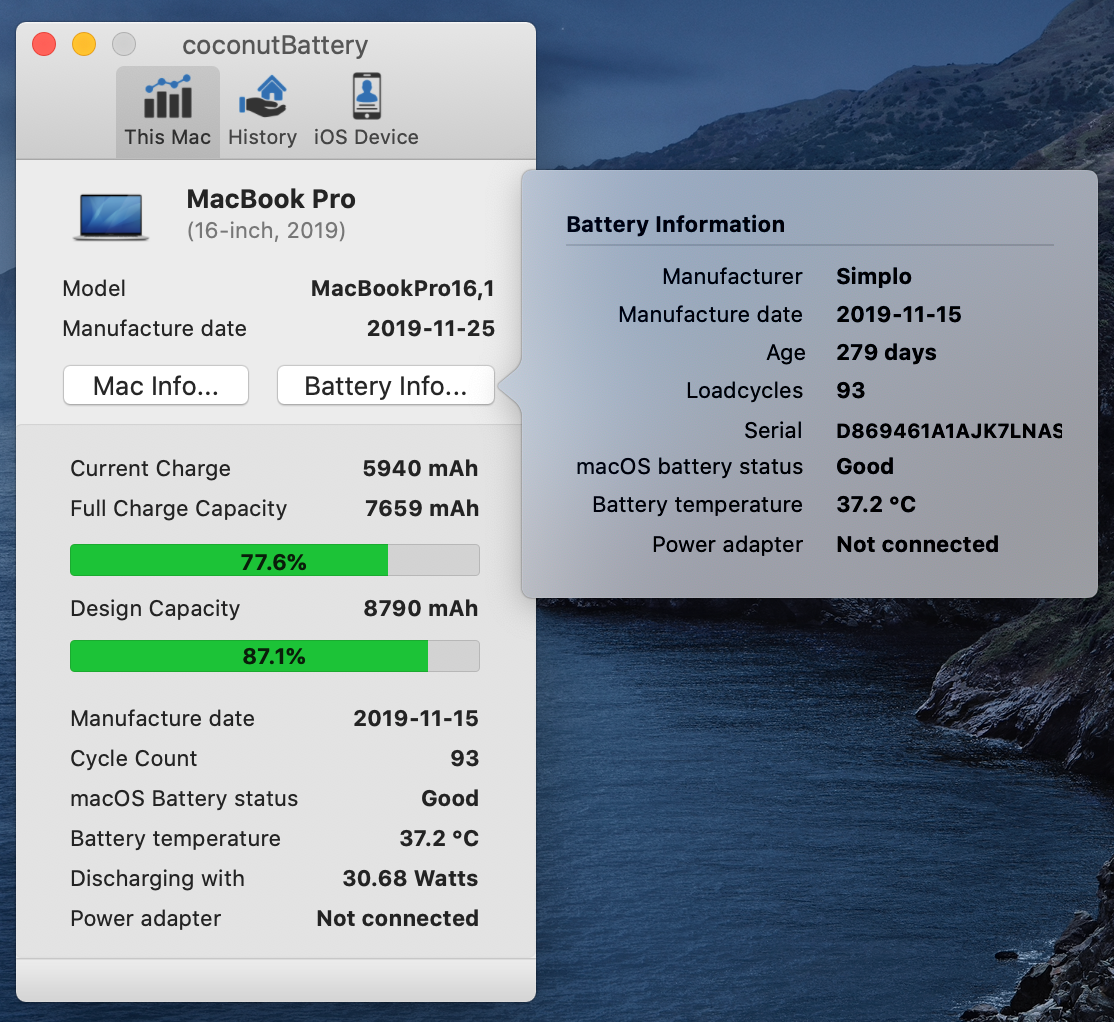1114x1022 pixels.
Task: Click the Full Charge Capacity 7659 mAh
Action: [x=421, y=509]
